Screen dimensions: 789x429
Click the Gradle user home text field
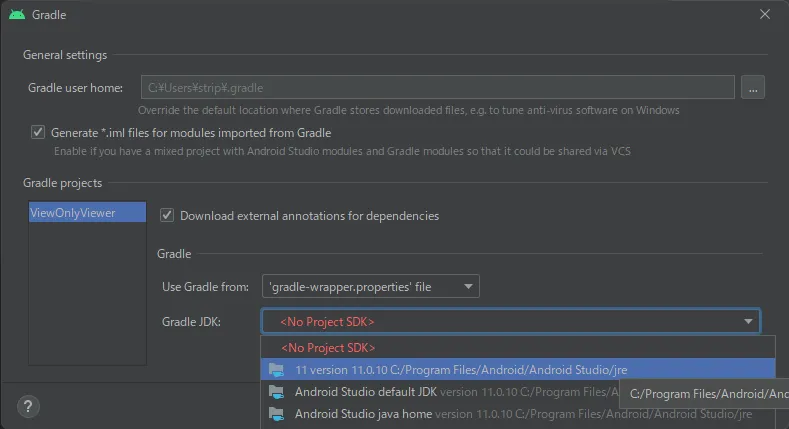coord(437,88)
